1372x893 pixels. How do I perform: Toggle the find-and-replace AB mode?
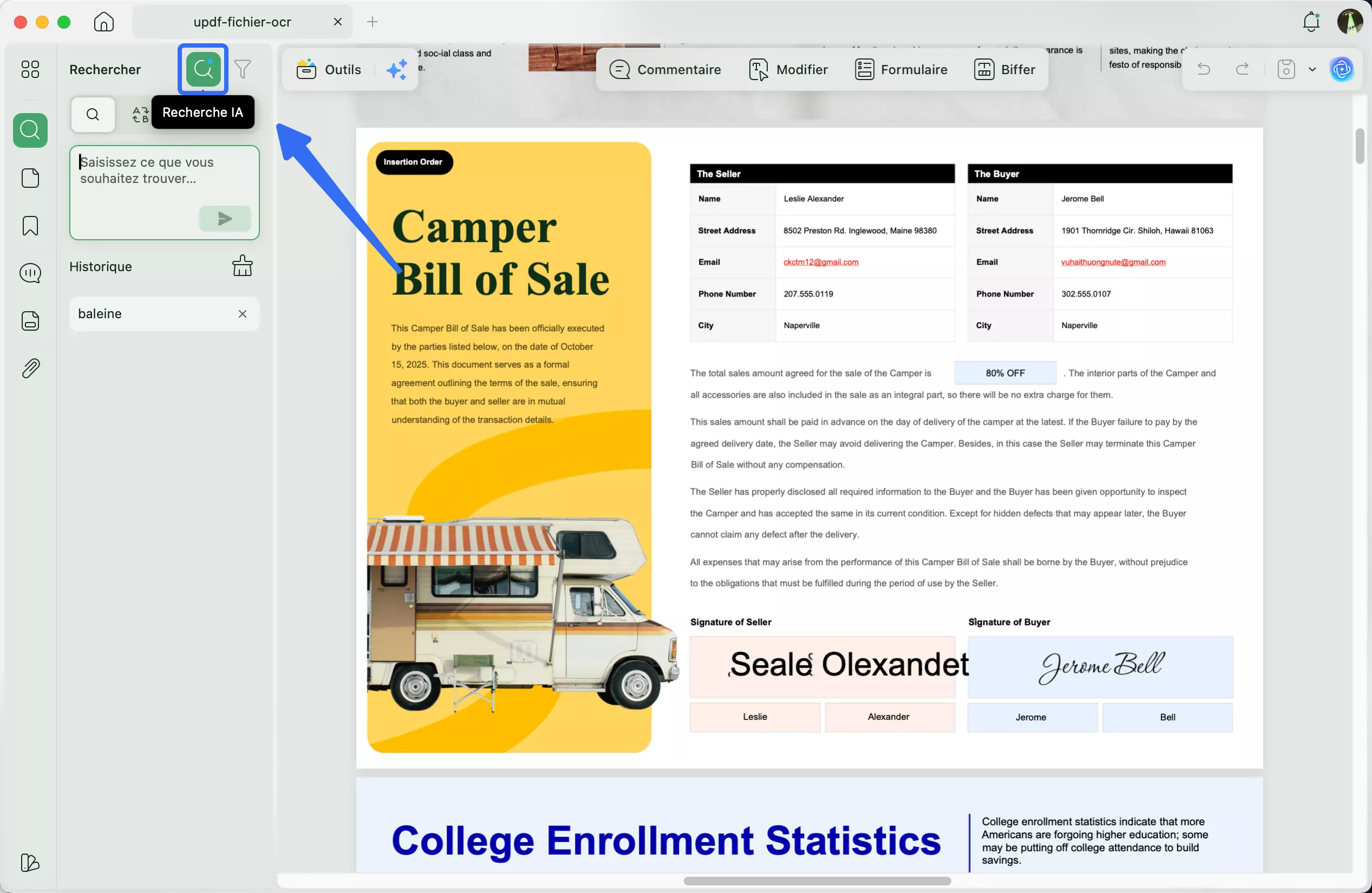tap(140, 114)
